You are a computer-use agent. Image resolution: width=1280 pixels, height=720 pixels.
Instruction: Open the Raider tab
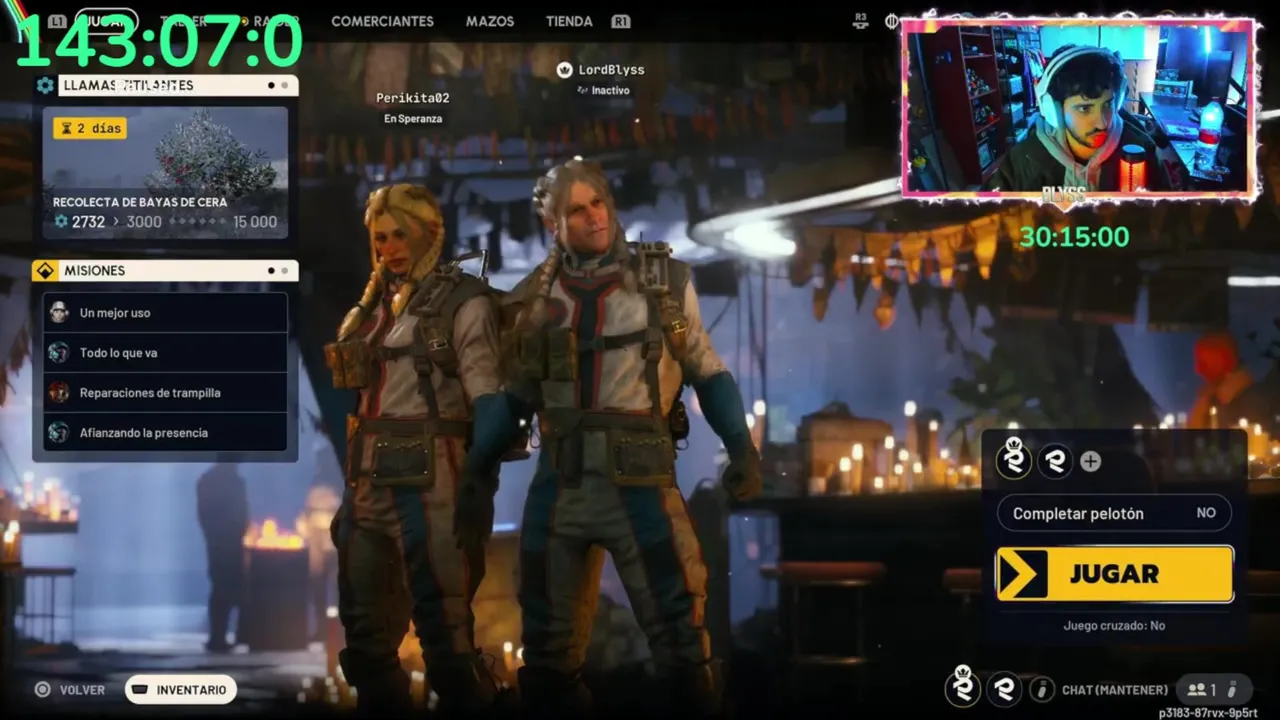[x=276, y=21]
